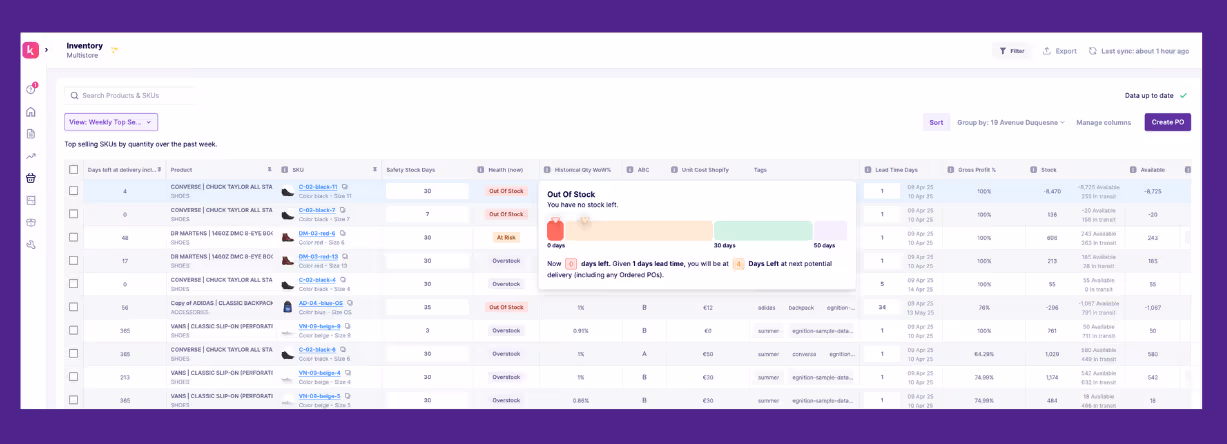This screenshot has height=444, width=1227.
Task: Click the sort arrows on Product column header
Action: pyautogui.click(x=269, y=169)
